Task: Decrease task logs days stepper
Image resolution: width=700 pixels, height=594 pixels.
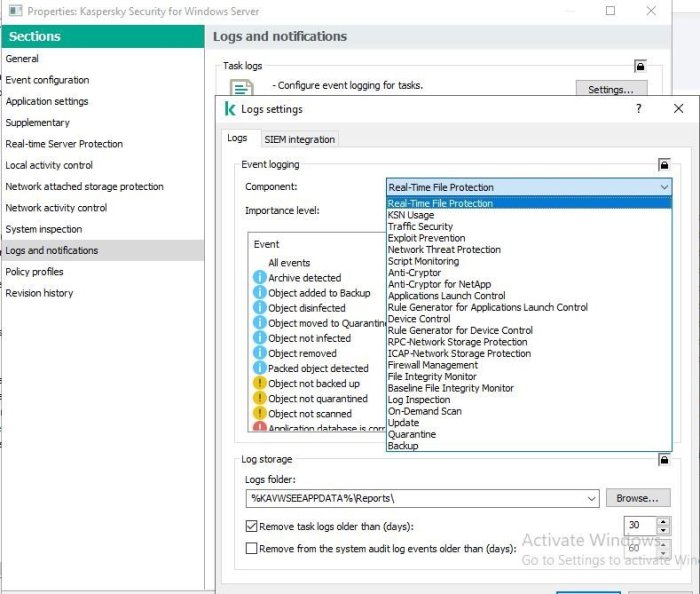Action: [x=663, y=530]
